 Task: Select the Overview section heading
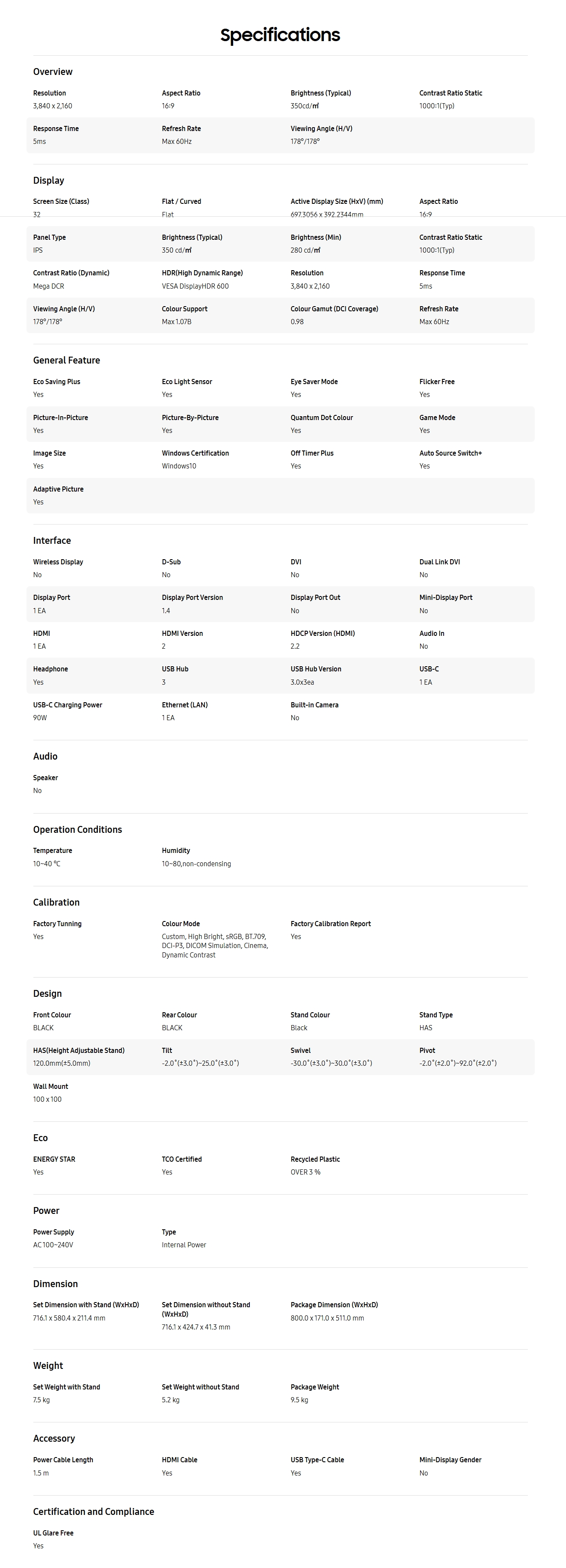53,72
